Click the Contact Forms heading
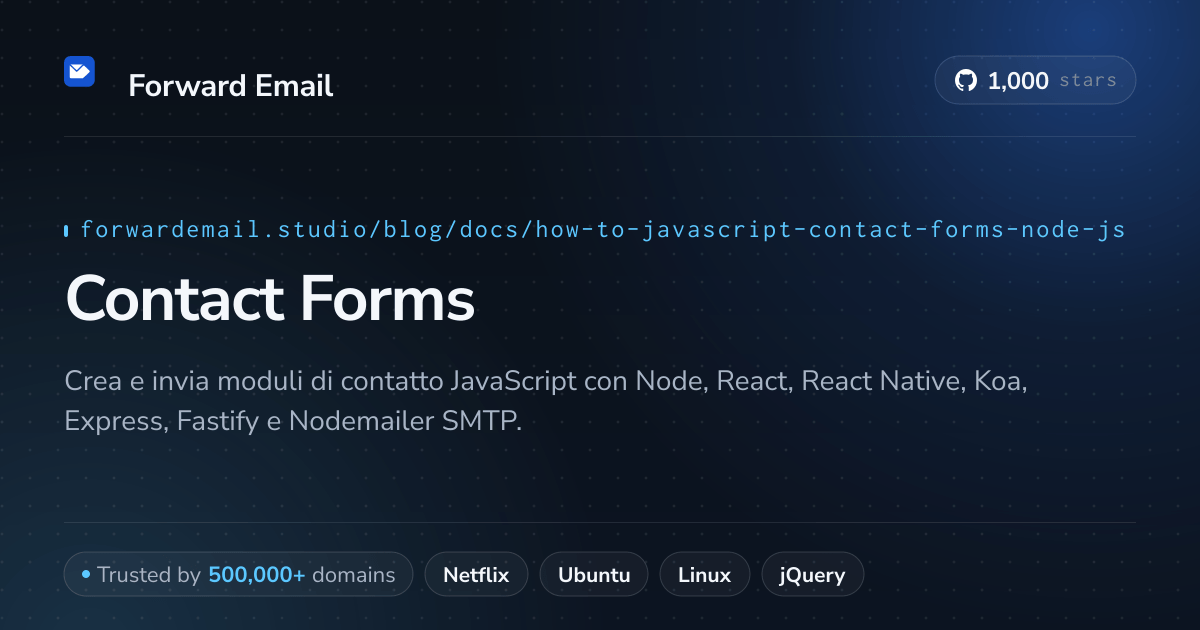1200x630 pixels. [x=270, y=298]
